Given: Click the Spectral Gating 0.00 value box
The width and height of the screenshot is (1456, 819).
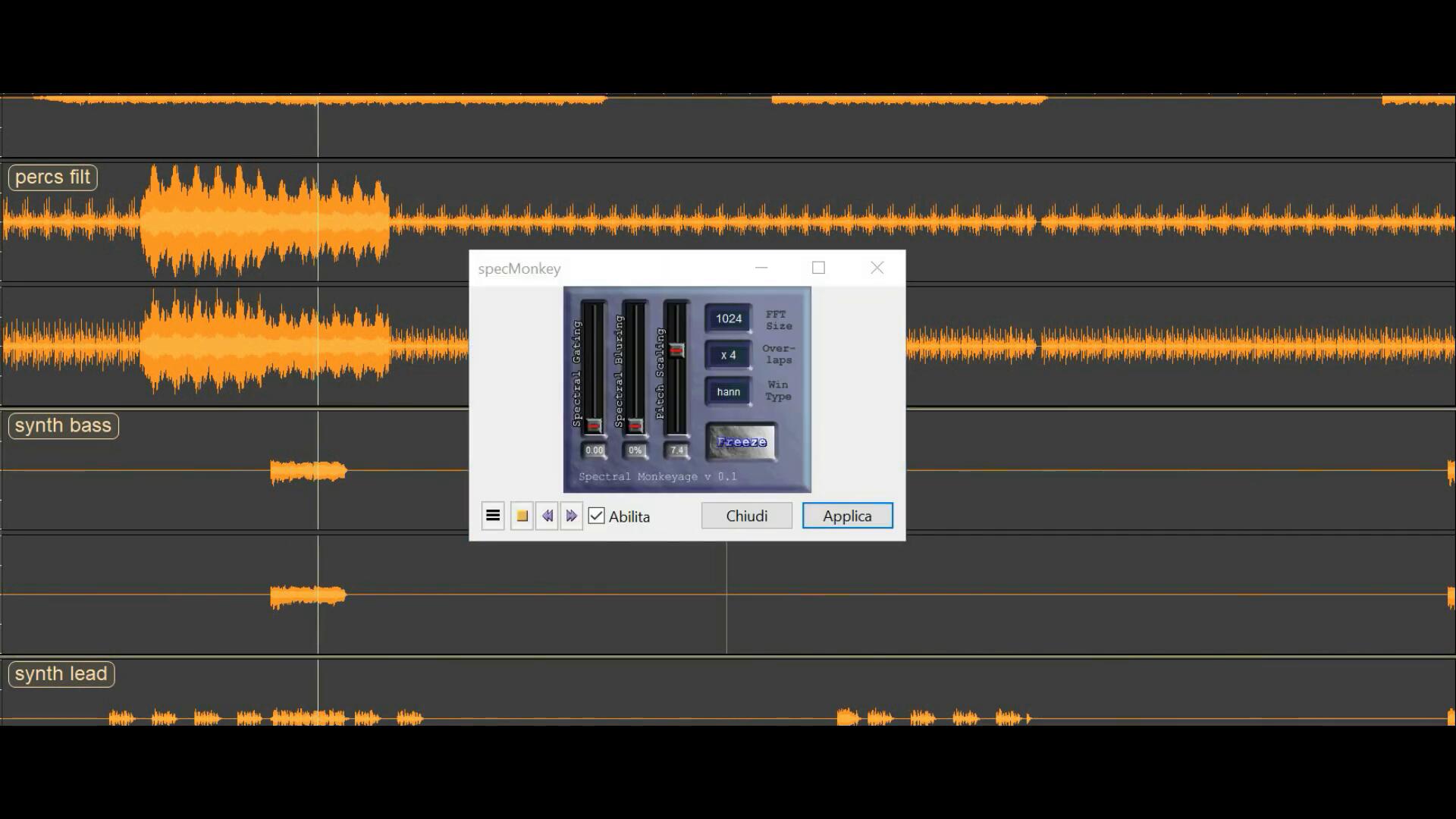Looking at the screenshot, I should pos(594,450).
